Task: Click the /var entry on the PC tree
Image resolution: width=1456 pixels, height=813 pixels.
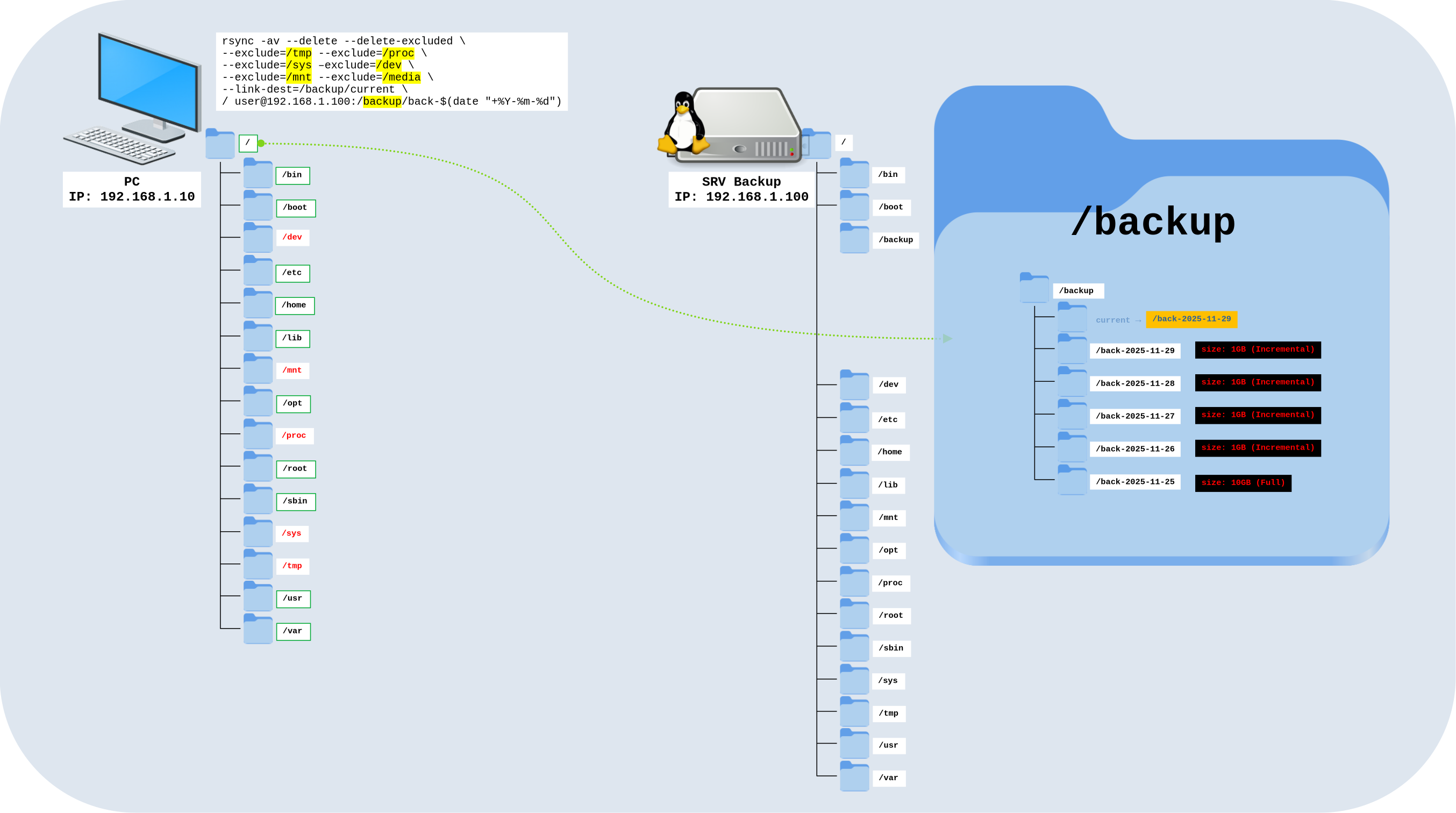Action: click(293, 631)
